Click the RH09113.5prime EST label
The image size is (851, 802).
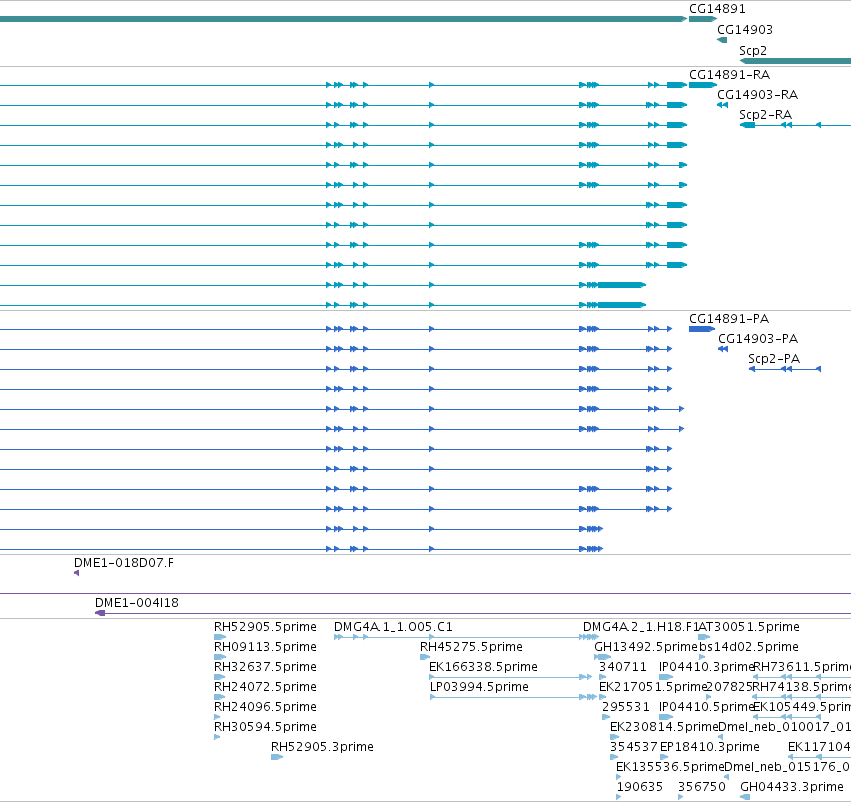(265, 647)
